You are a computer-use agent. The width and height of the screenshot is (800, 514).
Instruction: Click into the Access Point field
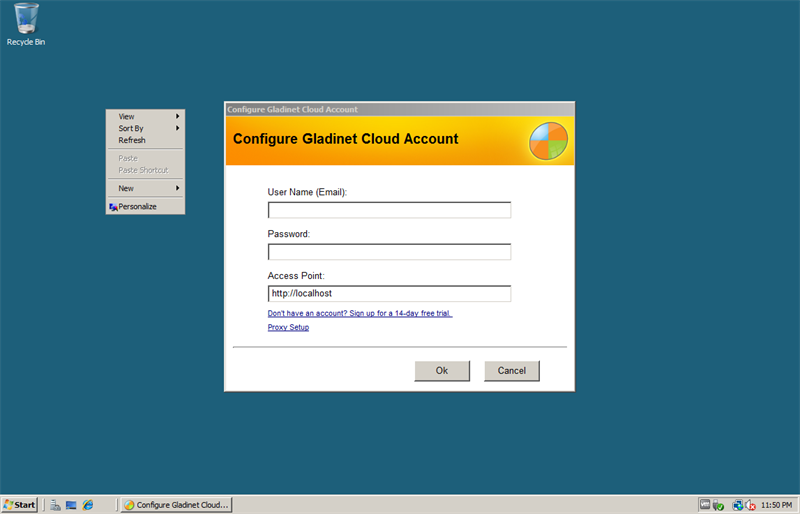coord(389,293)
